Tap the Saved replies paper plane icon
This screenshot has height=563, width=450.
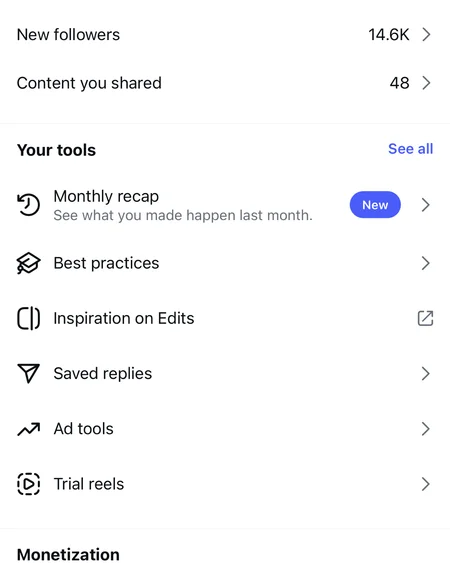click(x=28, y=373)
